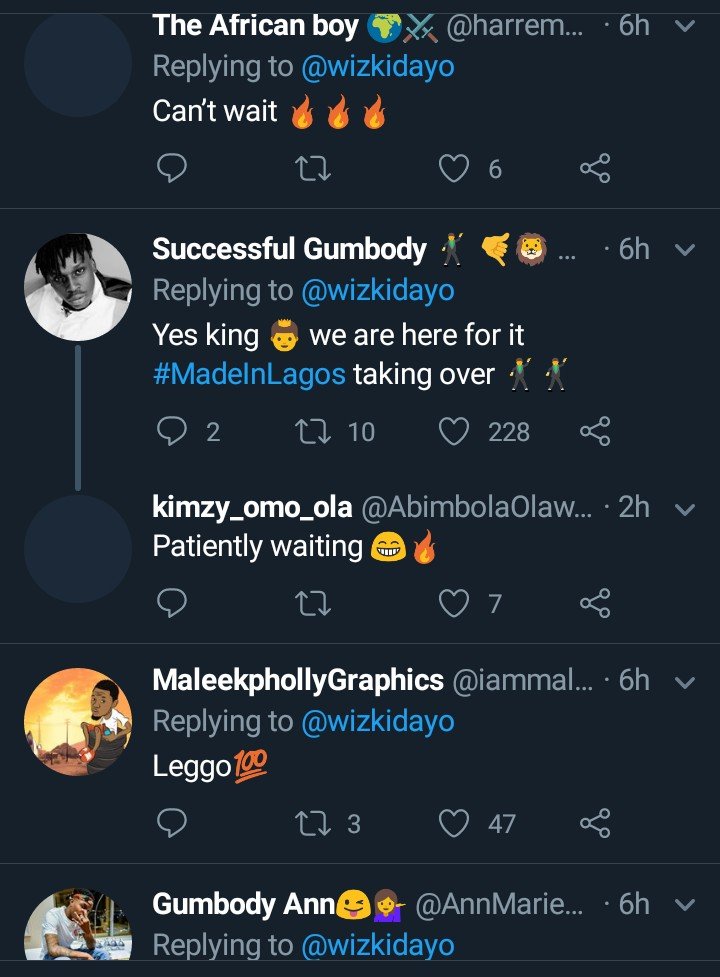Share MaleekphollyGraphics' "Leggo" tweet
Viewport: 720px width, 977px height.
point(595,823)
